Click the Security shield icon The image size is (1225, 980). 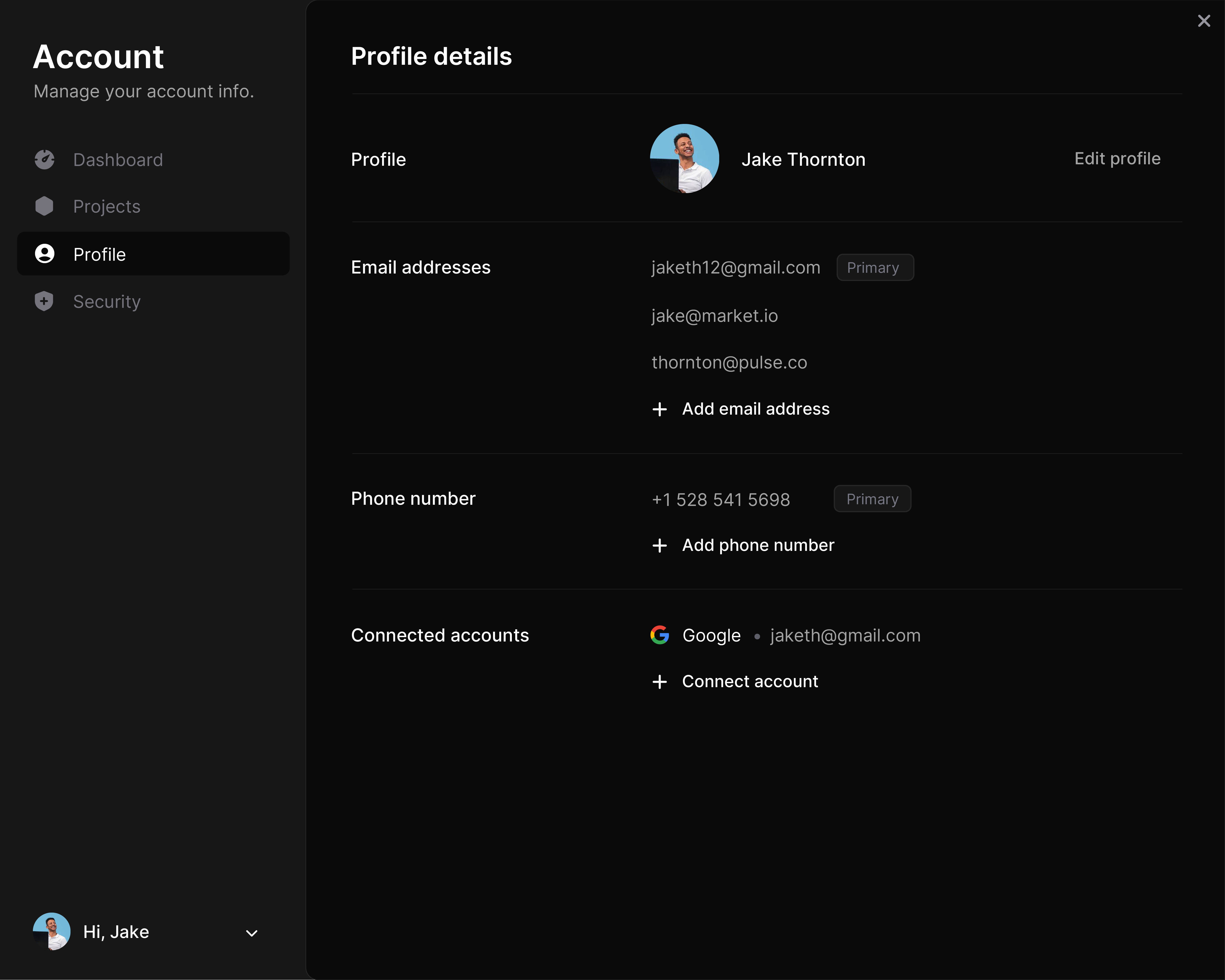click(x=44, y=301)
